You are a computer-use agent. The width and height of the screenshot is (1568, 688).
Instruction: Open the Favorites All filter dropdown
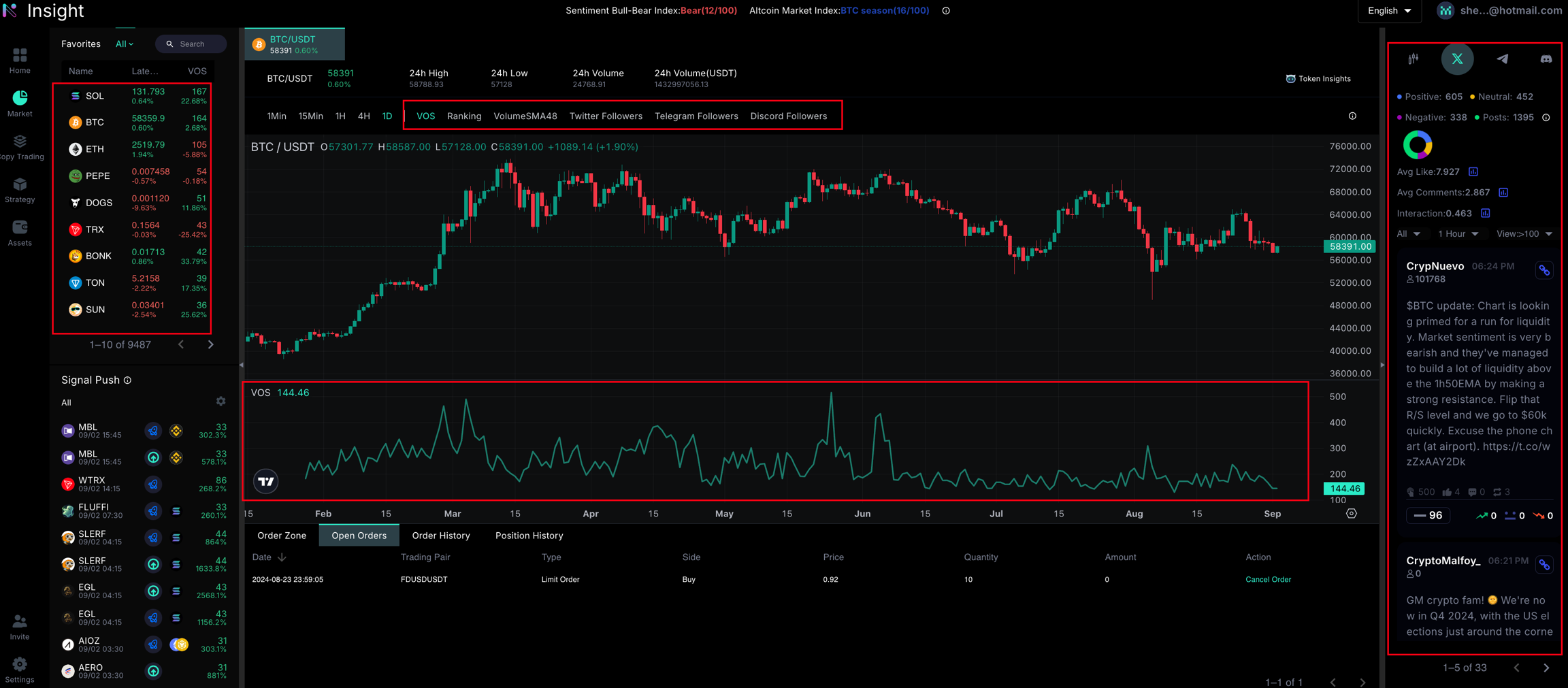(124, 44)
